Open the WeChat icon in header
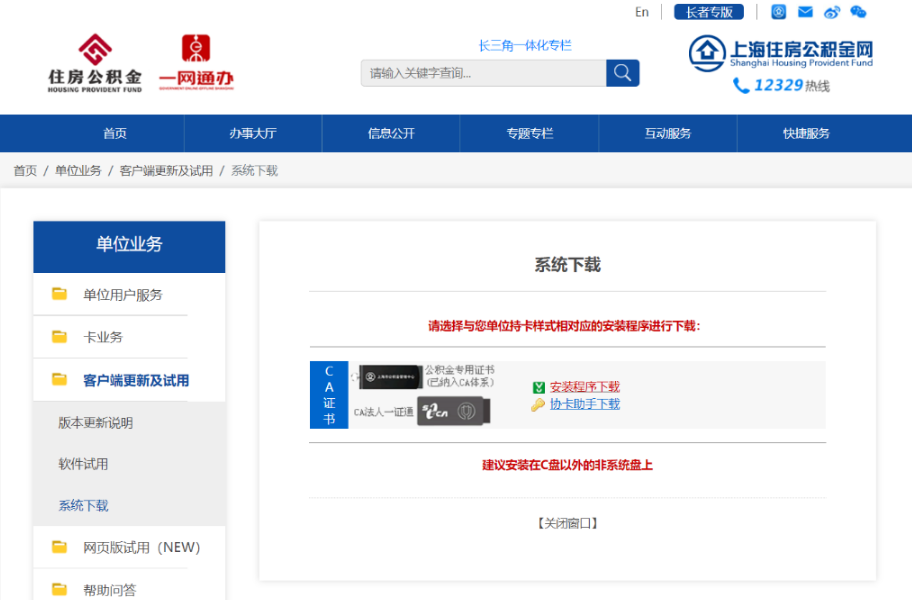 point(858,12)
